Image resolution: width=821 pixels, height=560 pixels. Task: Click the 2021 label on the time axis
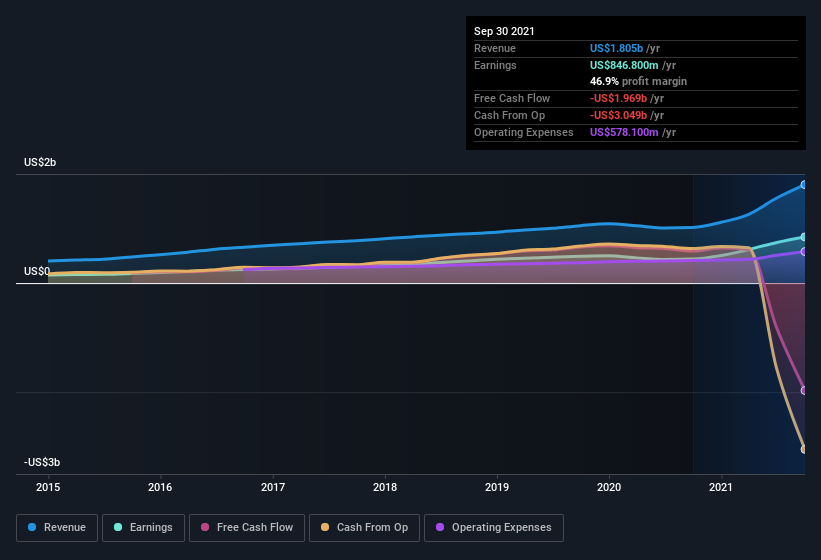[x=721, y=487]
